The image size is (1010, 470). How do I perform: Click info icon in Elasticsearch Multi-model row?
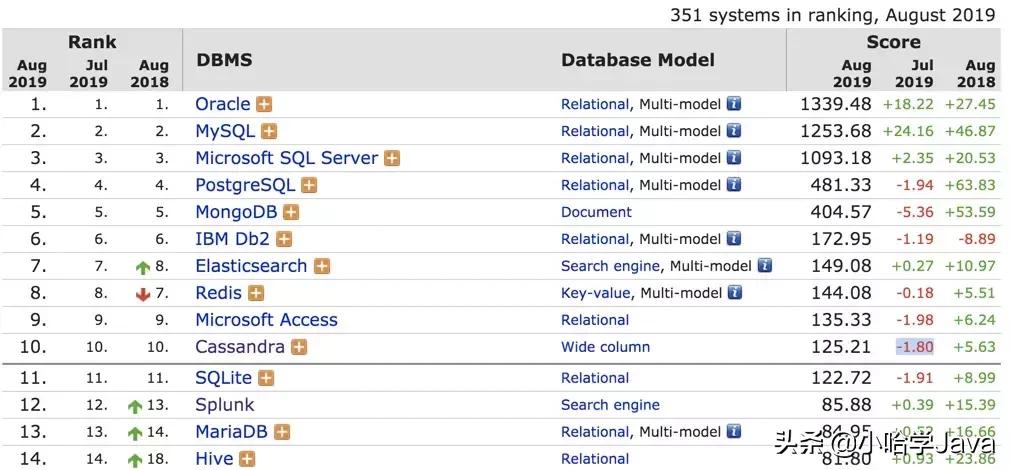coord(765,266)
